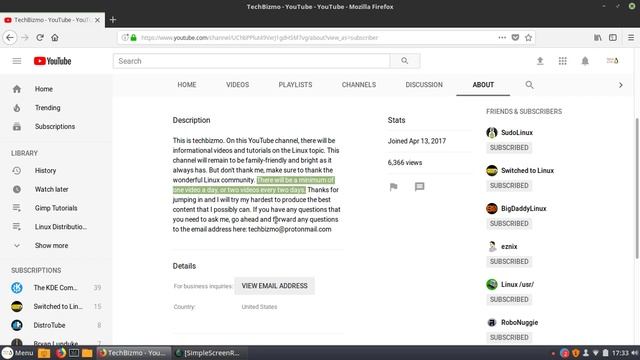
Task: Open the notifications bell
Action: click(x=585, y=61)
